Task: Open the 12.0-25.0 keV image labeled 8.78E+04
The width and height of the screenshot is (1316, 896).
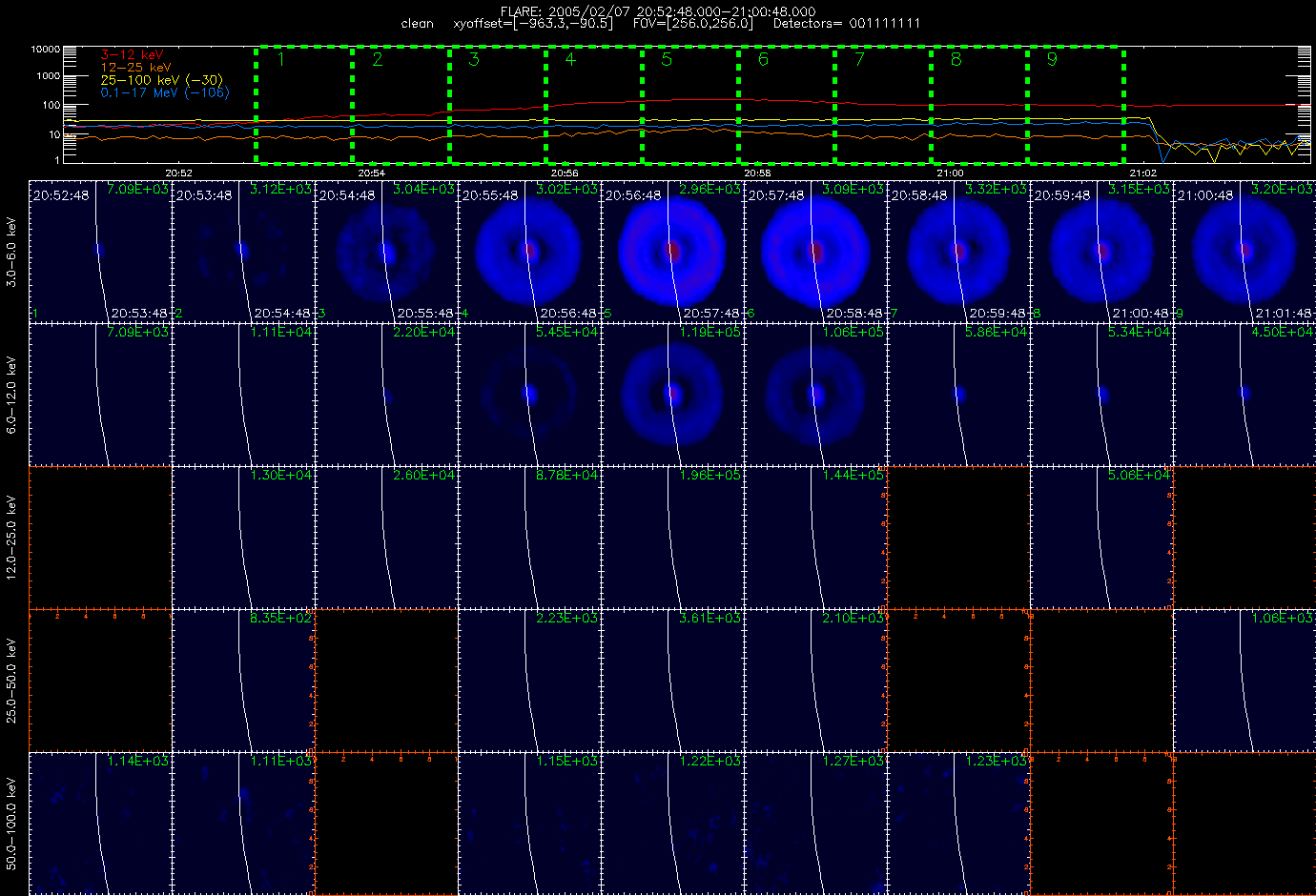Action: pos(529,537)
